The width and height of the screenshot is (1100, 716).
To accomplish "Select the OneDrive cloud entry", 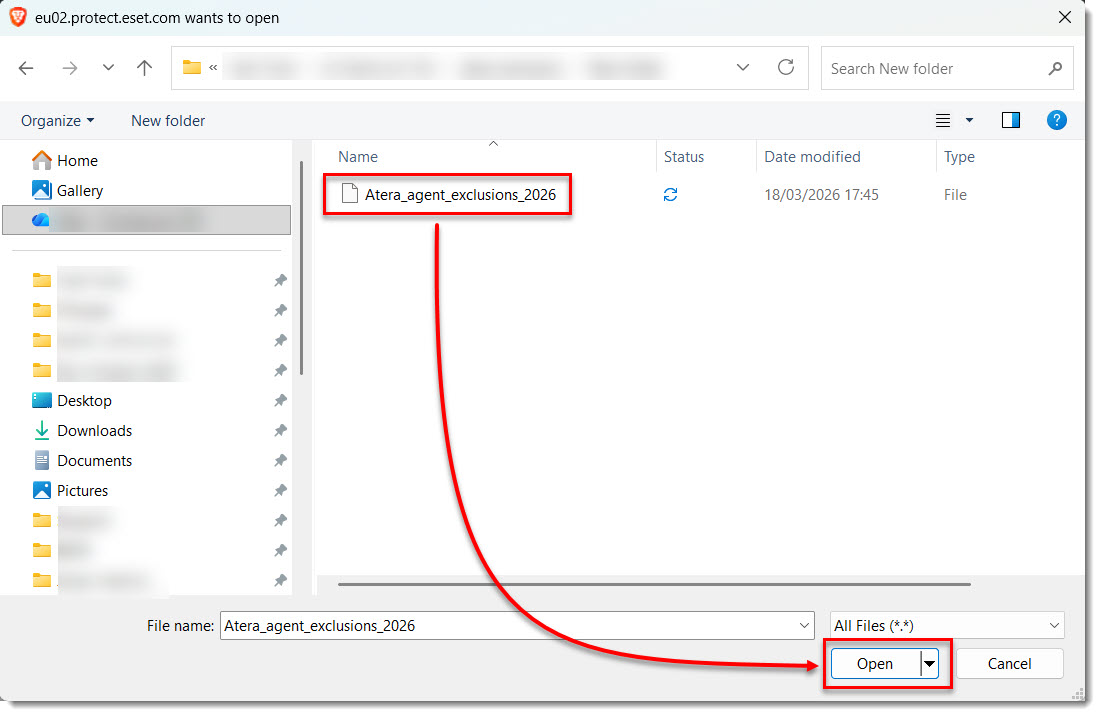I will [x=147, y=220].
